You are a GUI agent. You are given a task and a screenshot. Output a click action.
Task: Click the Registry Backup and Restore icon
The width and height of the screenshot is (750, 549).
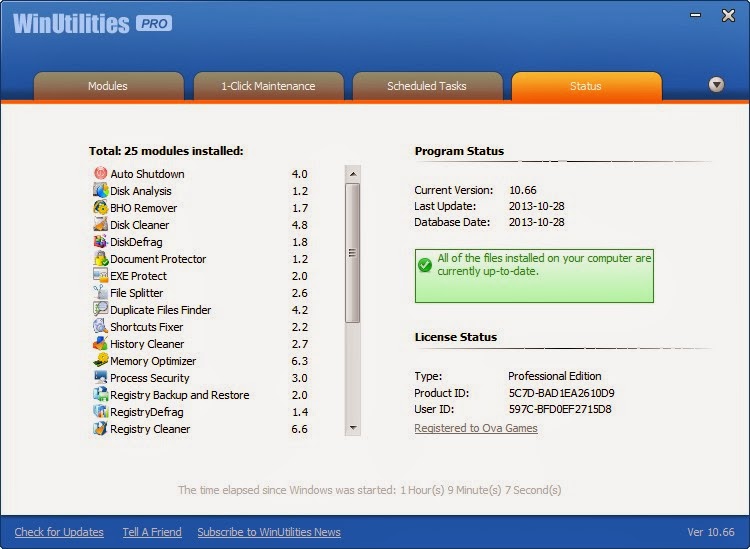(x=100, y=394)
